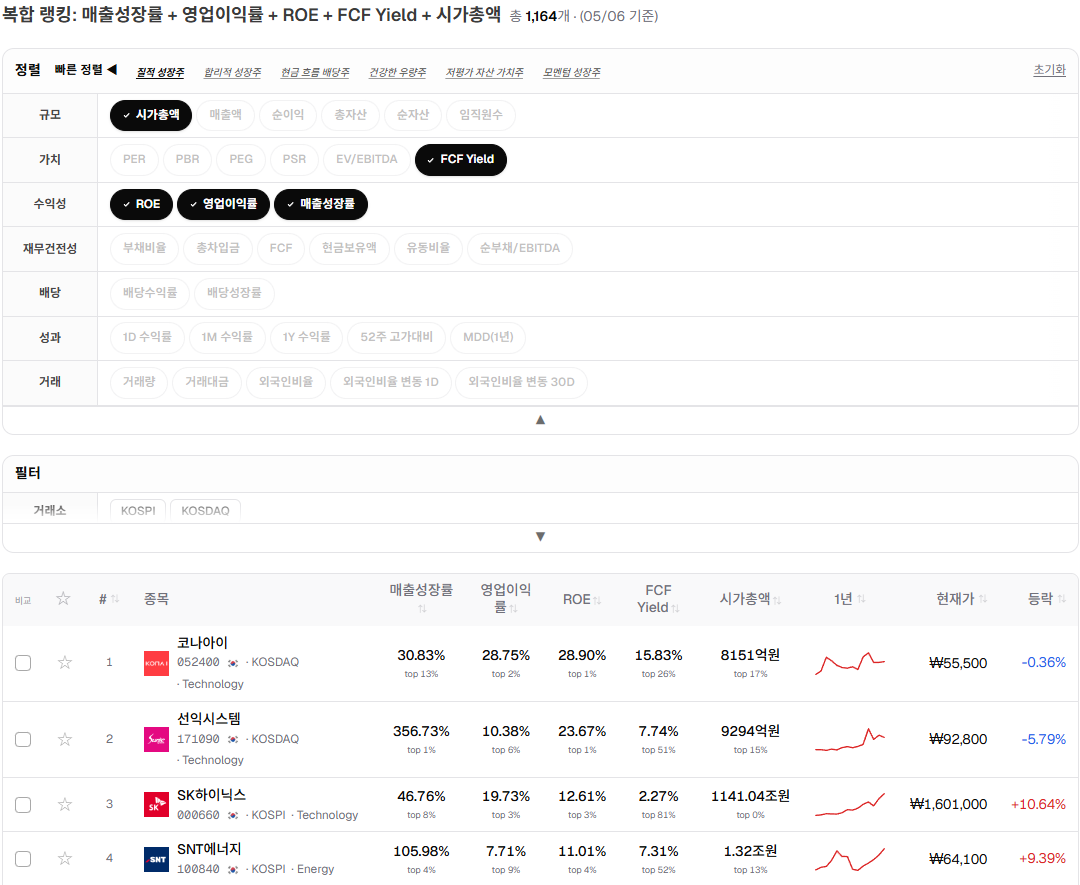Select the 질적 성장주 preset

160,72
